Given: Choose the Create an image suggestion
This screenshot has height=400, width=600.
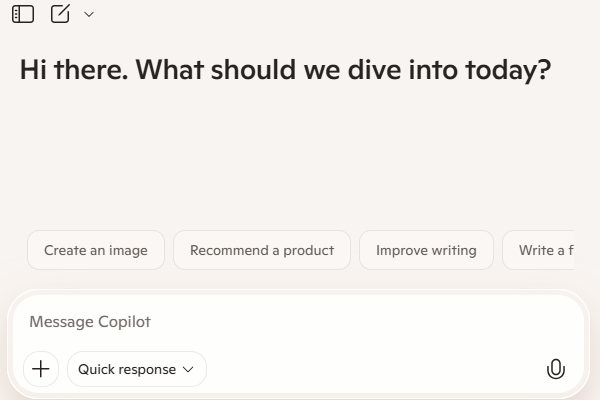Looking at the screenshot, I should 96,250.
